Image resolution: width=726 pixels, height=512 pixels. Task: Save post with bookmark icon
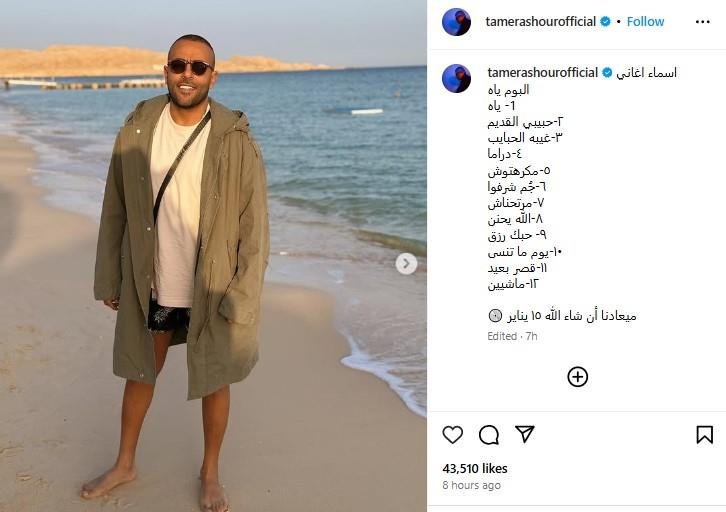point(704,435)
